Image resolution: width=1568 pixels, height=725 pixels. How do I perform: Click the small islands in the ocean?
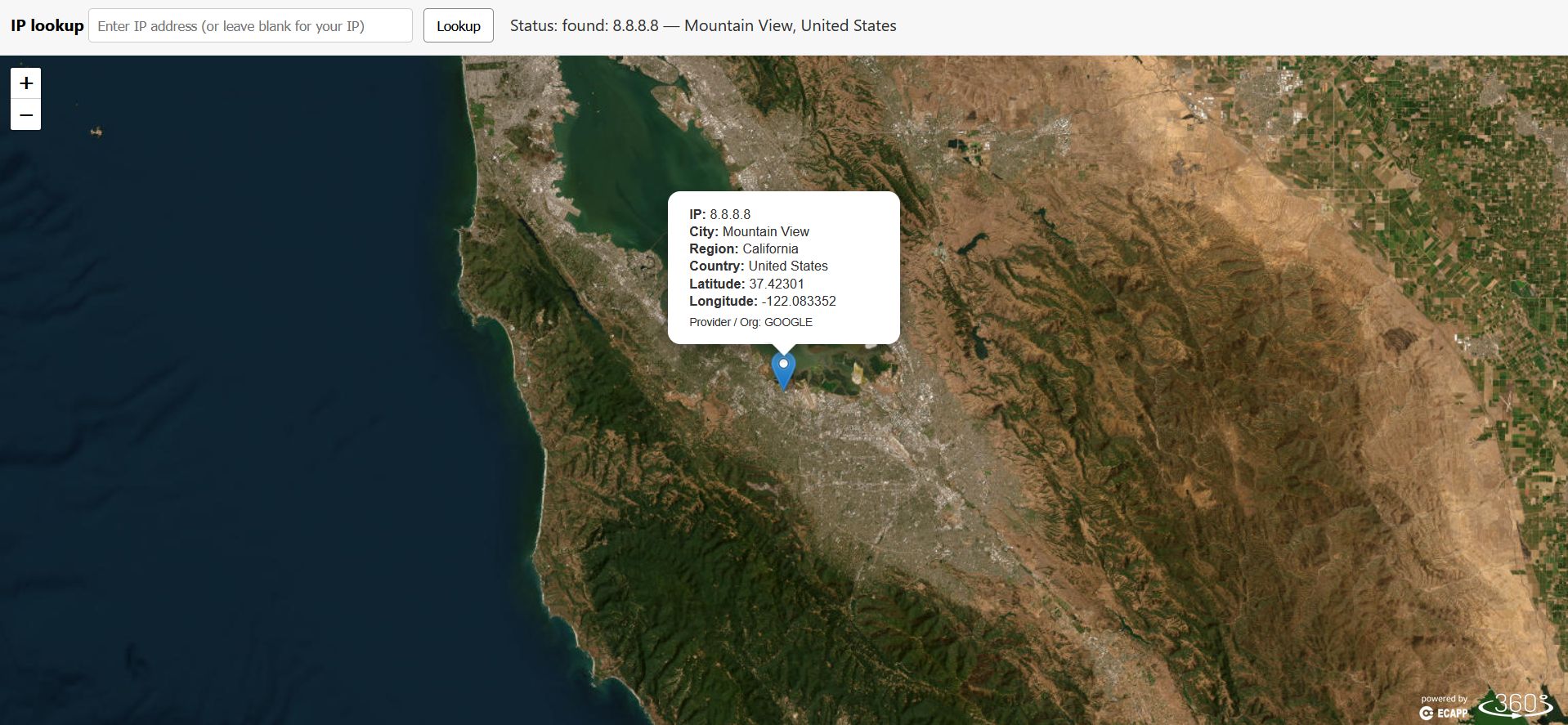click(96, 132)
